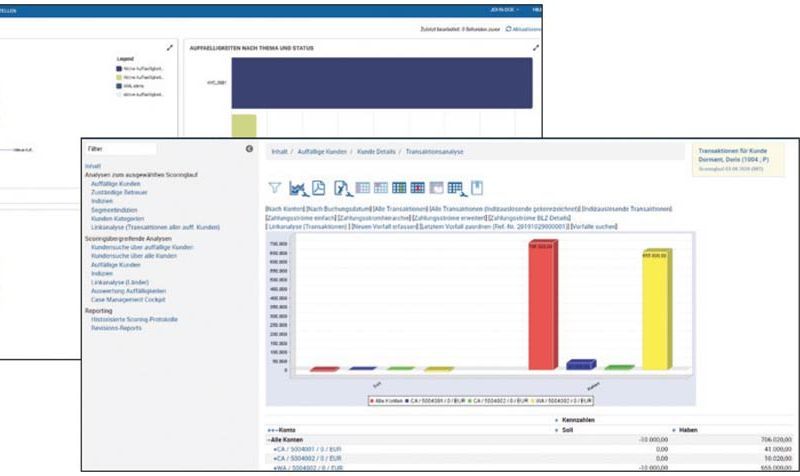Image resolution: width=800 pixels, height=476 pixels.
Task: Click inside the Filter input field
Action: [120, 148]
